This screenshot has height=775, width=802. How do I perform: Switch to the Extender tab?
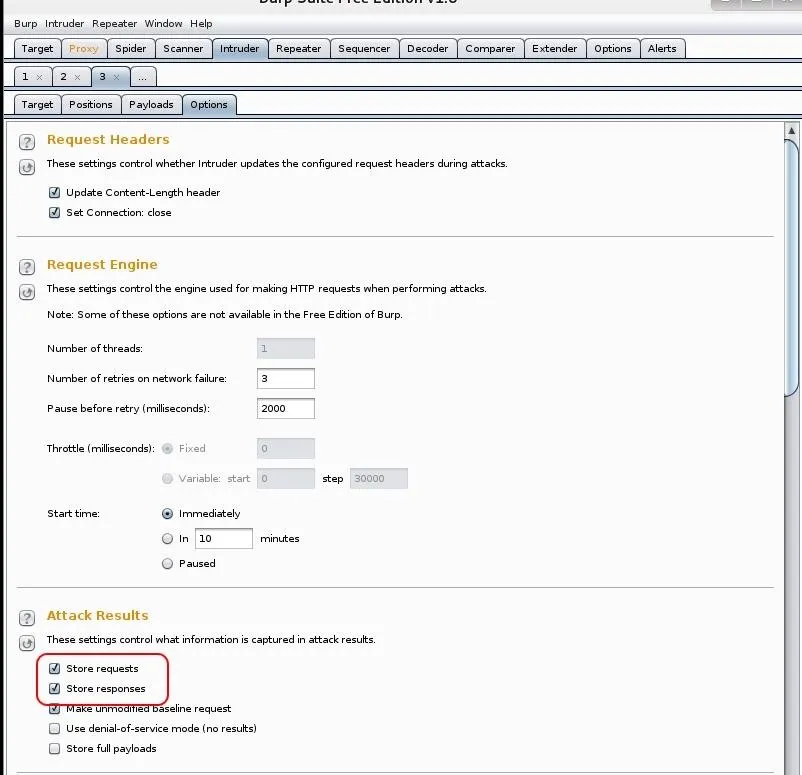[555, 49]
